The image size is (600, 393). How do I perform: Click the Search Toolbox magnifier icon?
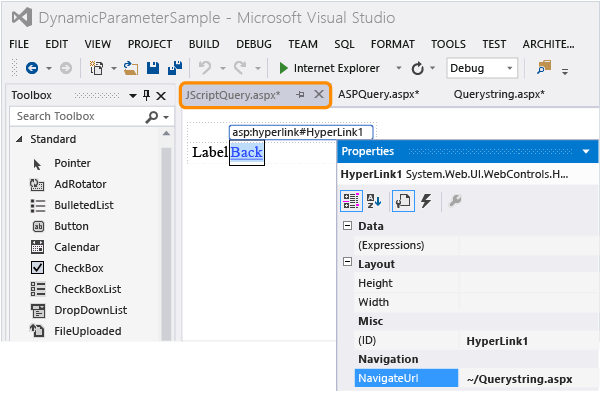(x=152, y=117)
